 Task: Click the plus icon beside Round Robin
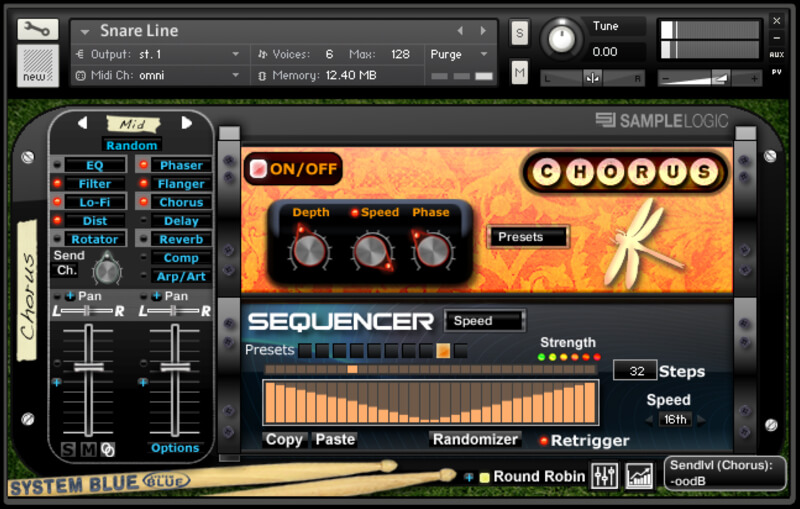(x=468, y=477)
